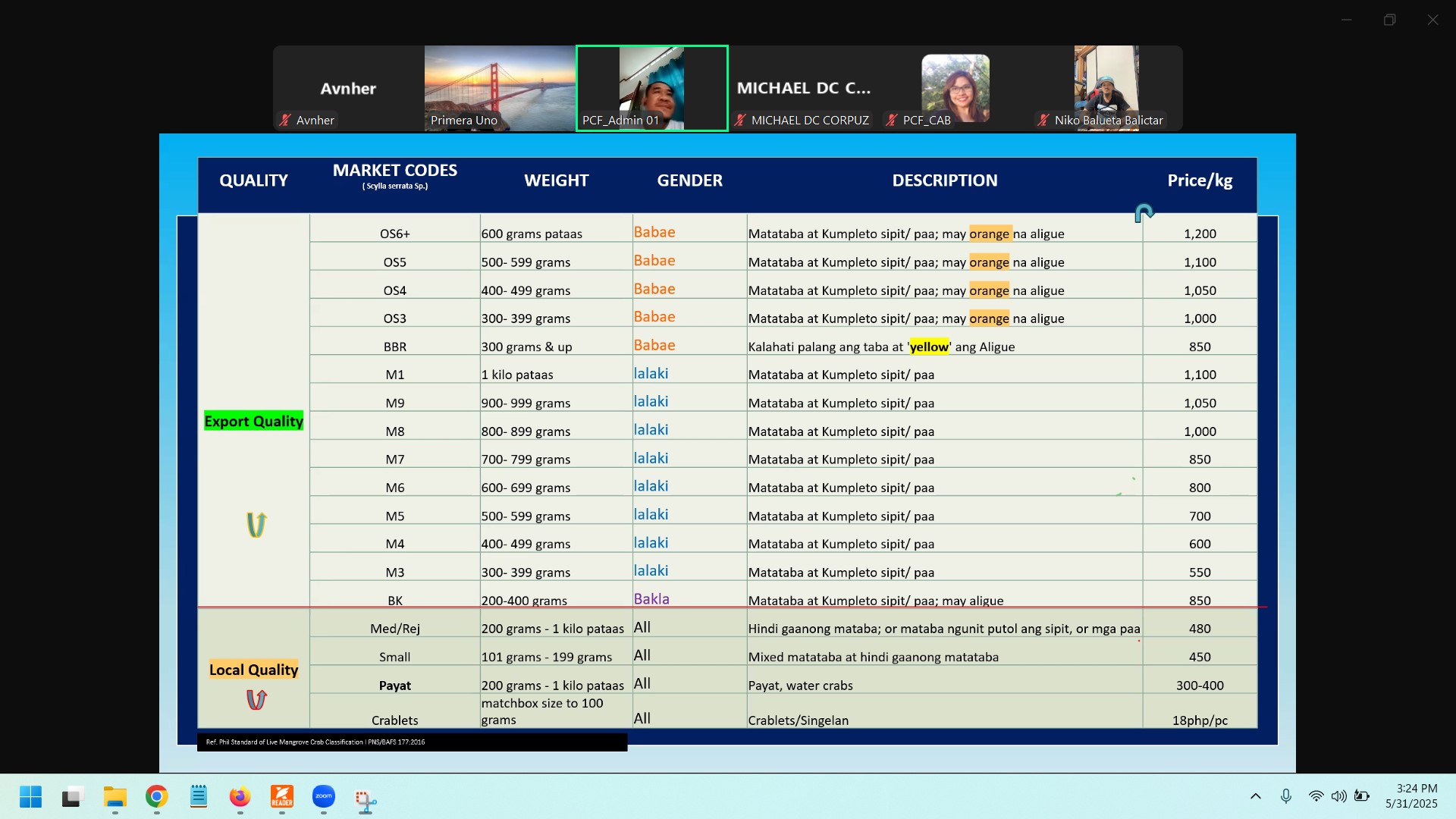Image resolution: width=1456 pixels, height=819 pixels.
Task: Open the Snipping Tool taskbar icon
Action: (366, 799)
